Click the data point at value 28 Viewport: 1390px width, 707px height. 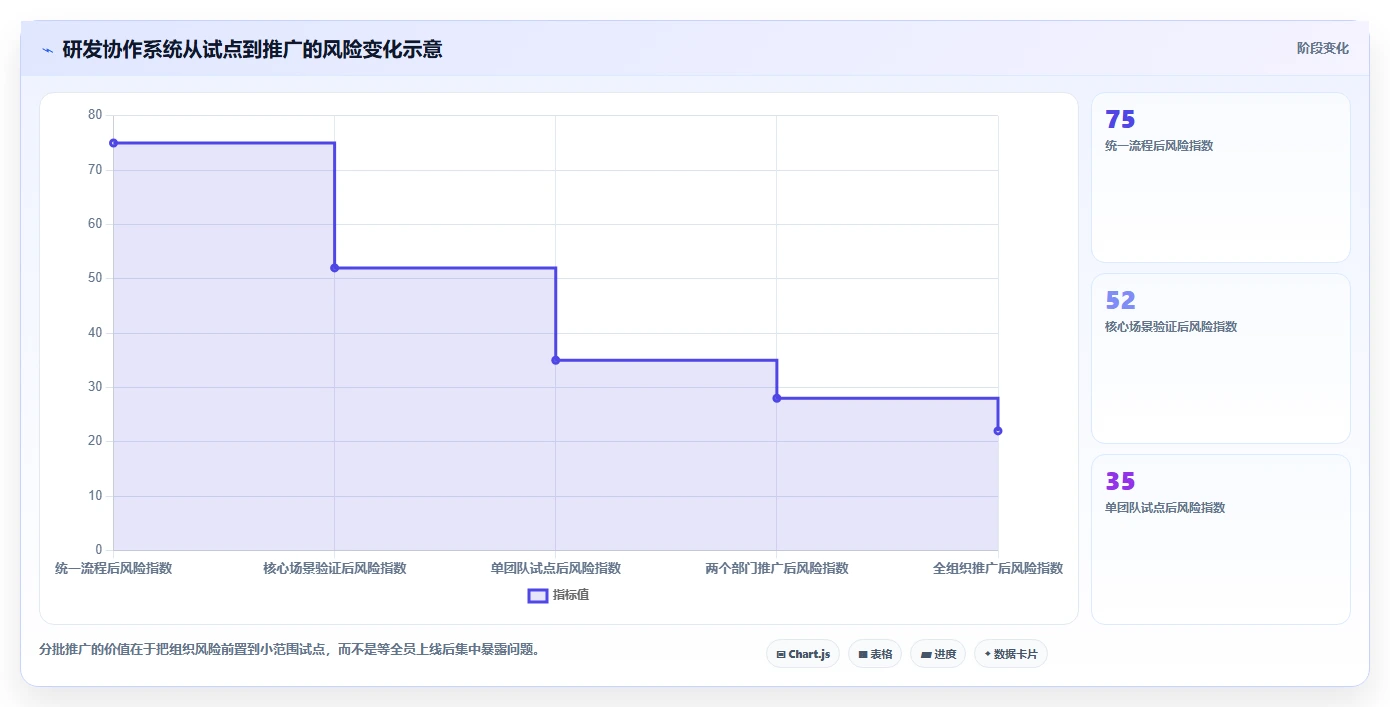coord(777,398)
